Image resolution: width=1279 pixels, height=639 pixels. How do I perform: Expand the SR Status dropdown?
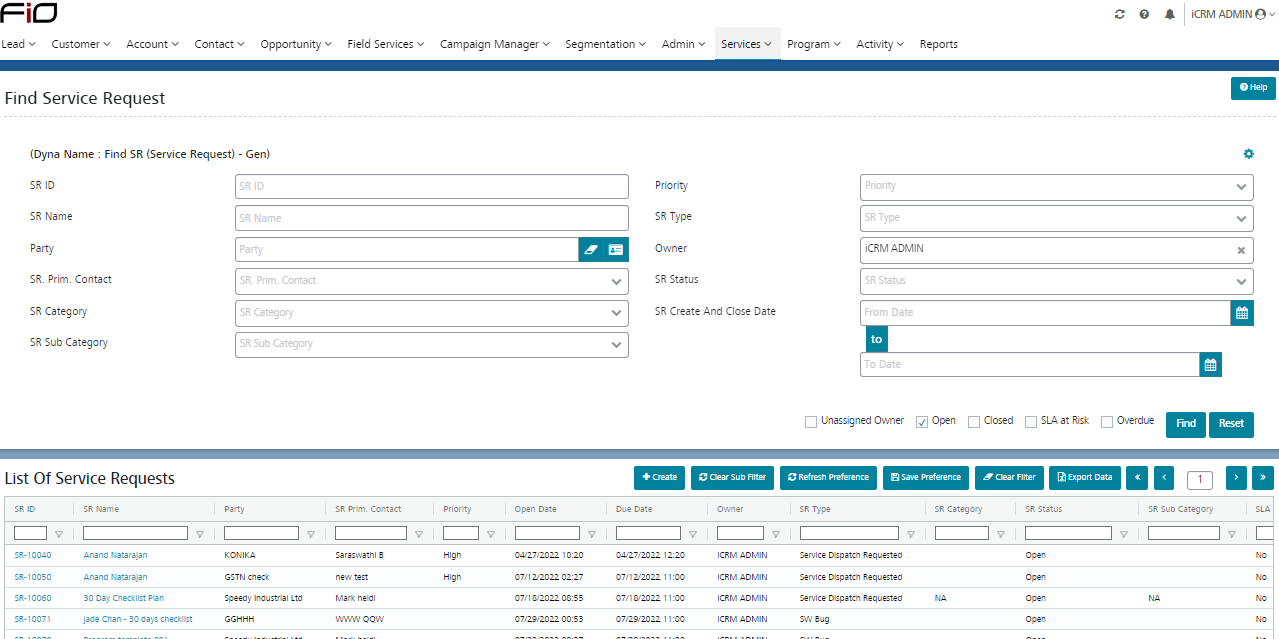(x=1241, y=281)
